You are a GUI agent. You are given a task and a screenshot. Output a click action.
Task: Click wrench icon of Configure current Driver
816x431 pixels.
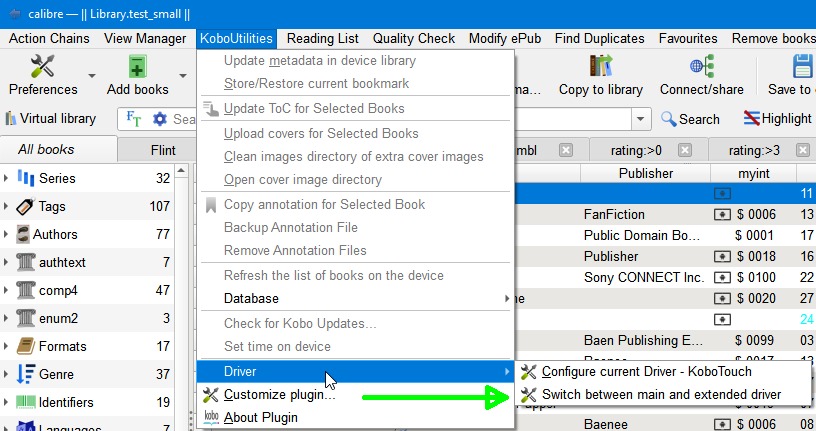528,372
